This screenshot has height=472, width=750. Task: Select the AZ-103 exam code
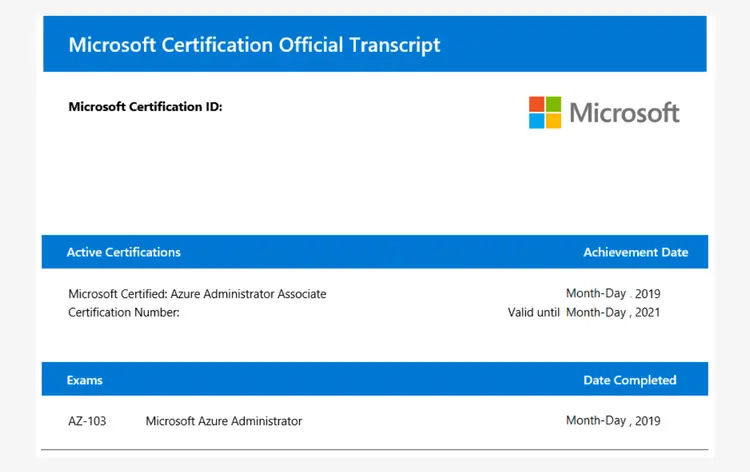pos(87,421)
